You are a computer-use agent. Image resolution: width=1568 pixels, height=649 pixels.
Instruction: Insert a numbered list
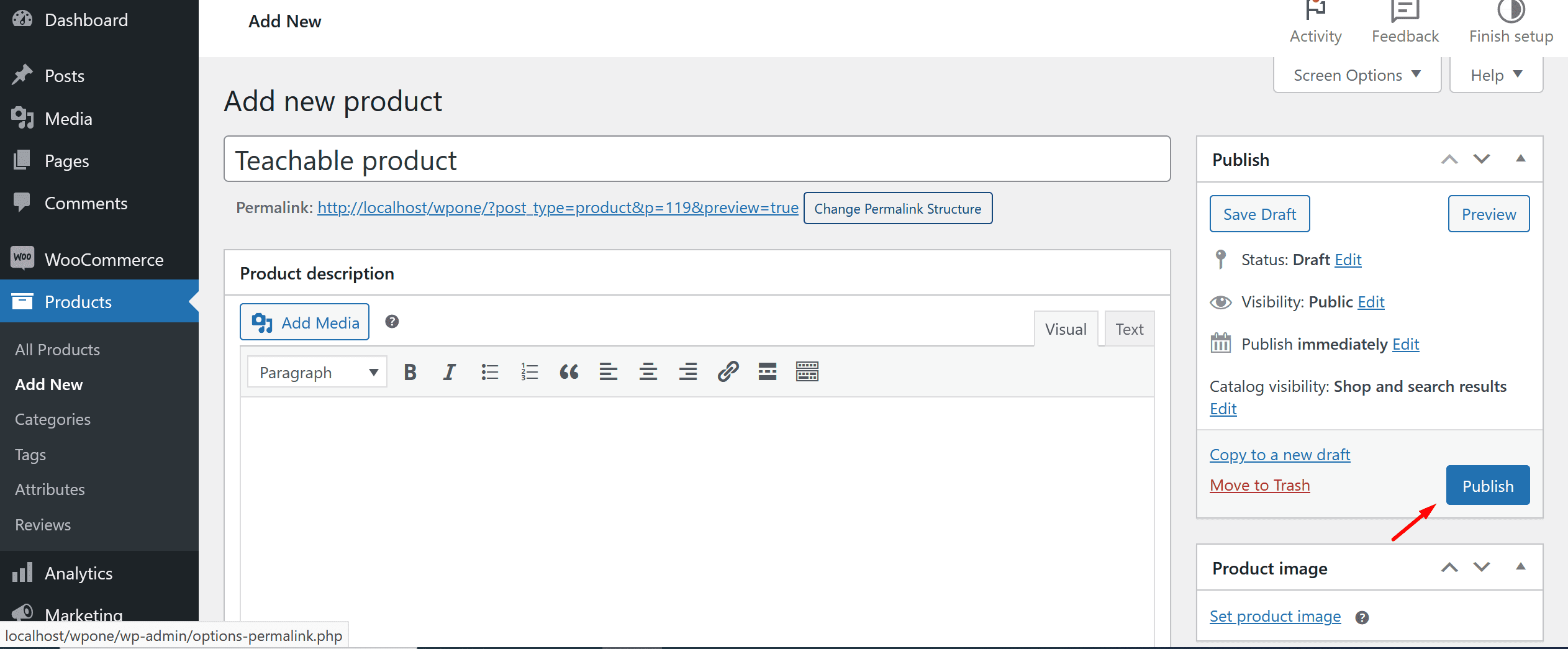tap(529, 372)
